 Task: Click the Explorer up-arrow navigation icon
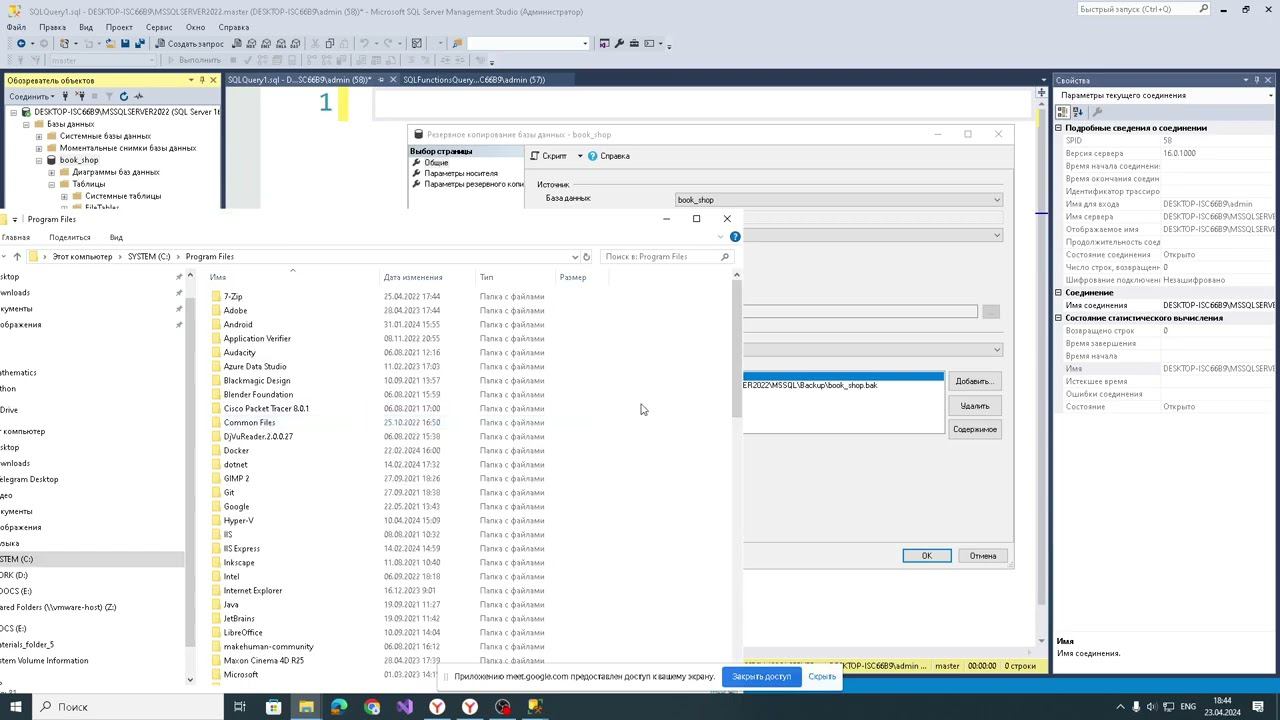(x=17, y=257)
